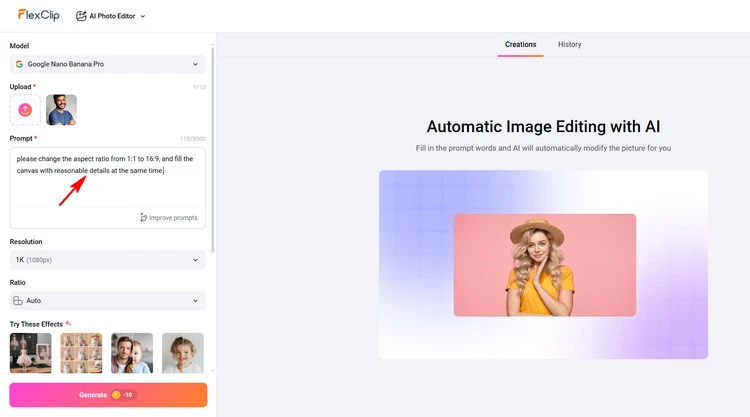Click the FlexClip logo
The height and width of the screenshot is (417, 750).
point(38,15)
